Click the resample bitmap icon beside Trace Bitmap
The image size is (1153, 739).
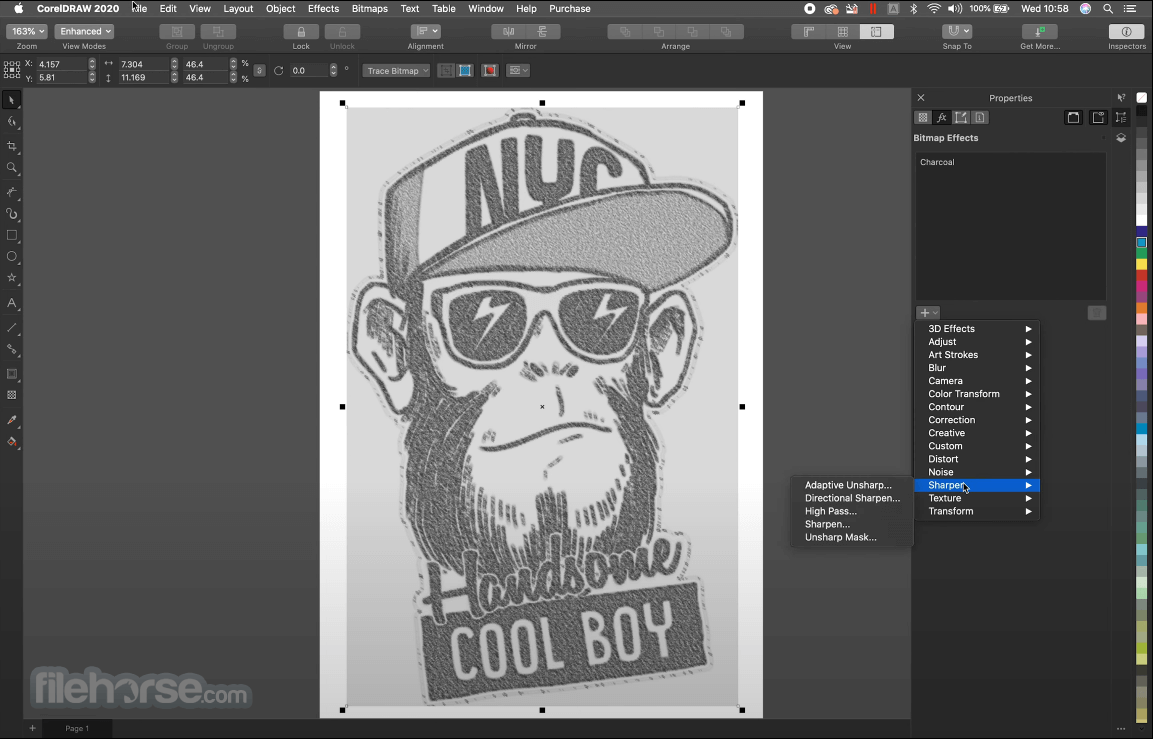pyautogui.click(x=446, y=71)
